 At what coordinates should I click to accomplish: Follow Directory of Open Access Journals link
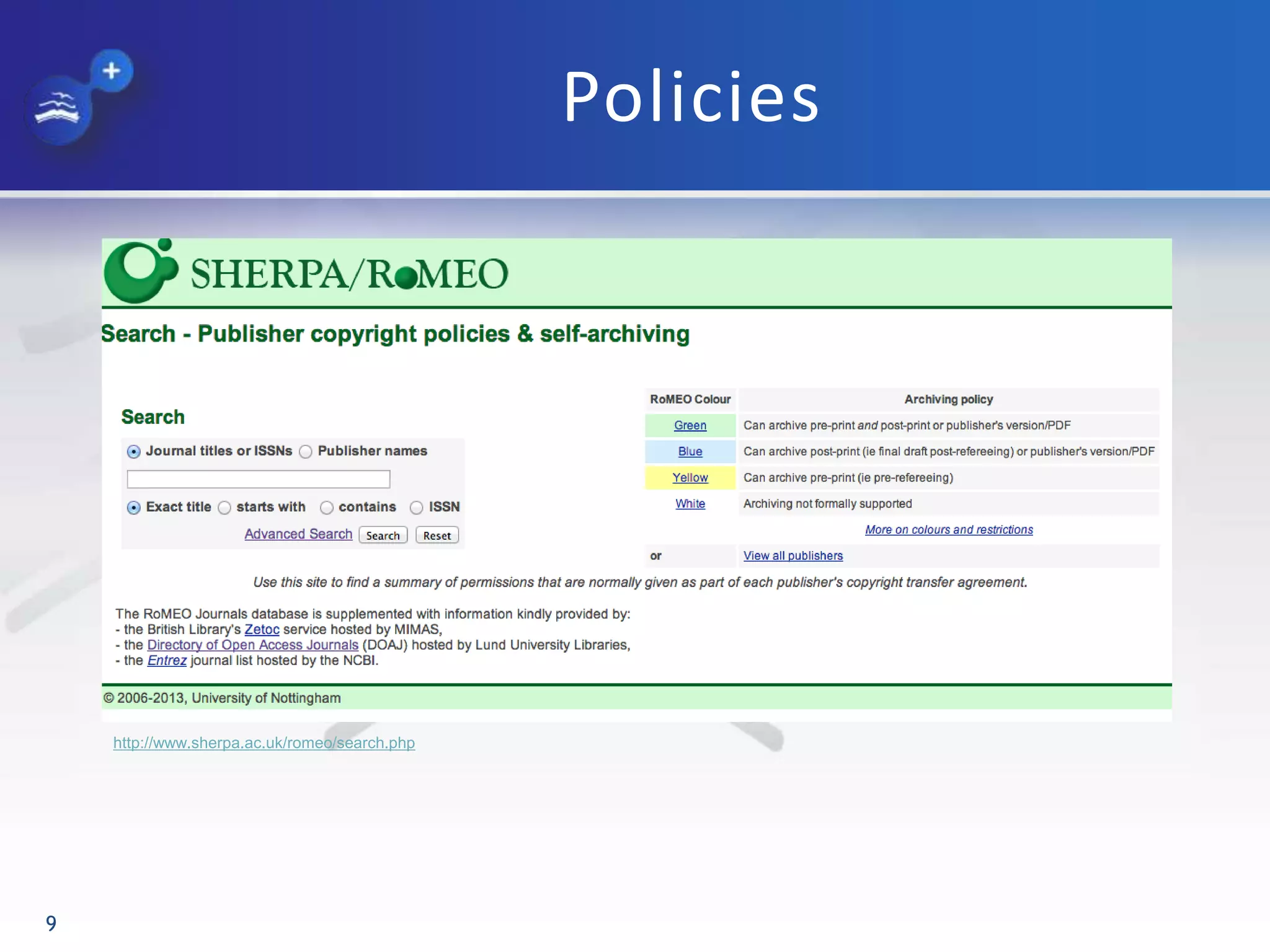click(252, 645)
